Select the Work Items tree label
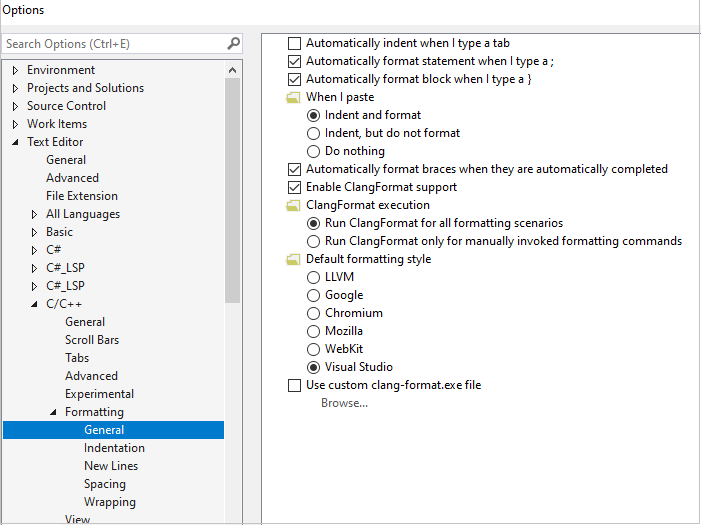Screen dimensions: 701x525 point(57,123)
